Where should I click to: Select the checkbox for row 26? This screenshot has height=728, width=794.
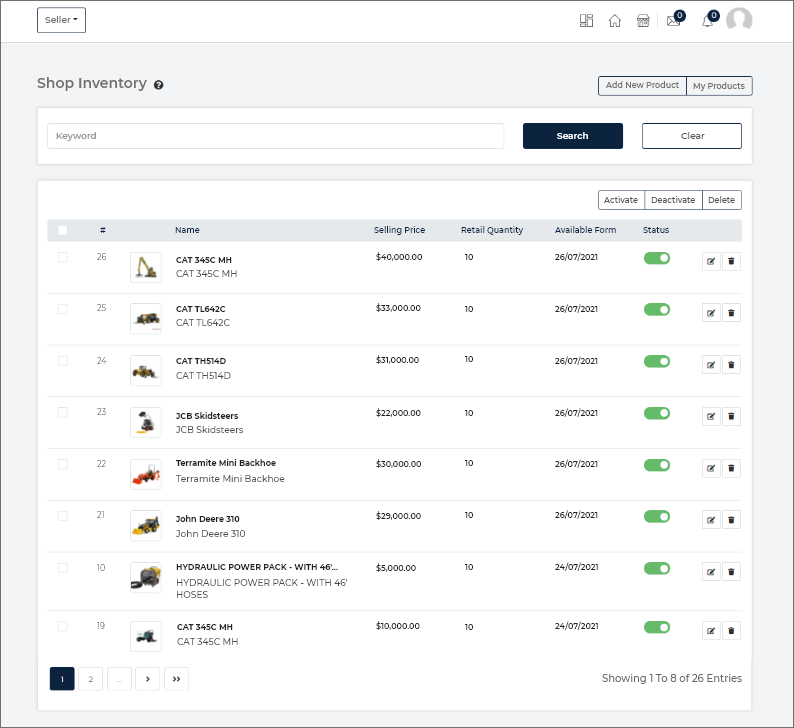63,257
